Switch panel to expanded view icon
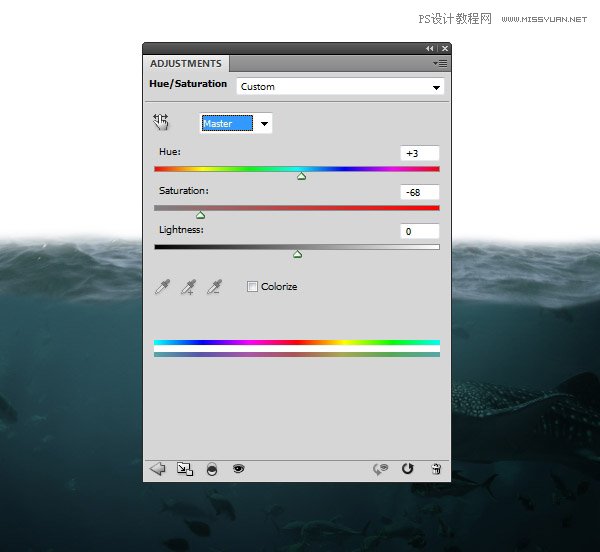Image resolution: width=600 pixels, height=552 pixels. click(x=184, y=468)
